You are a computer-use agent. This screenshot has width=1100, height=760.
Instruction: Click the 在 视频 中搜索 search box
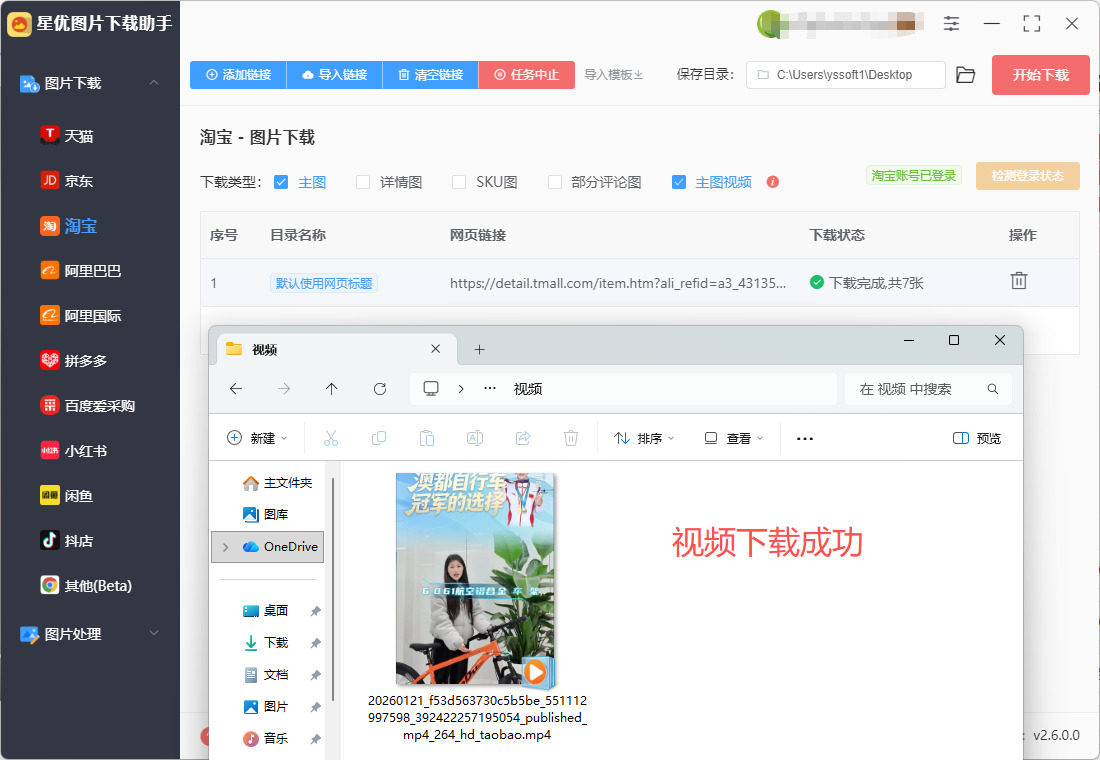coord(929,389)
